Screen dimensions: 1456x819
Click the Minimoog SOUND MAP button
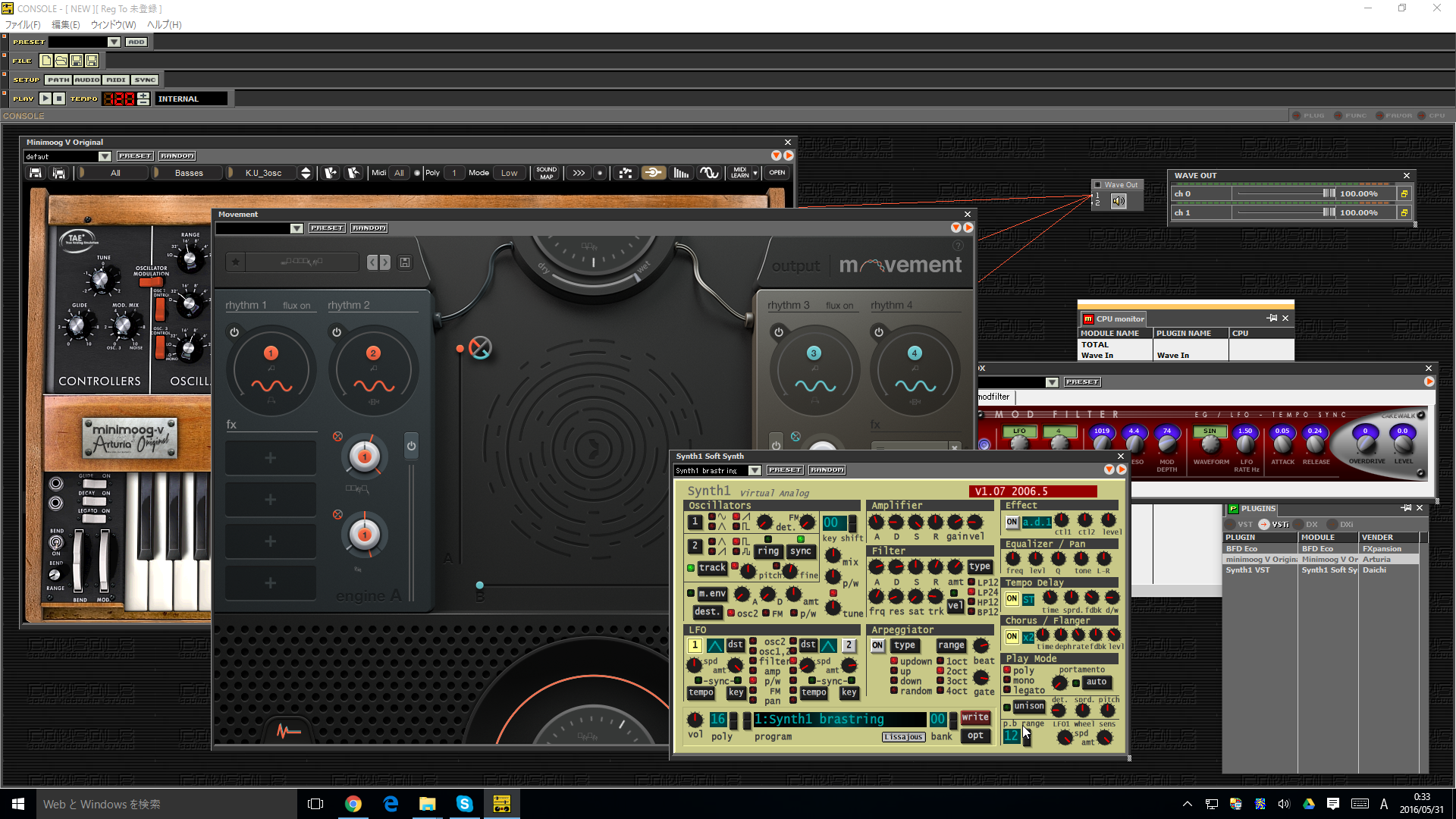(x=546, y=173)
